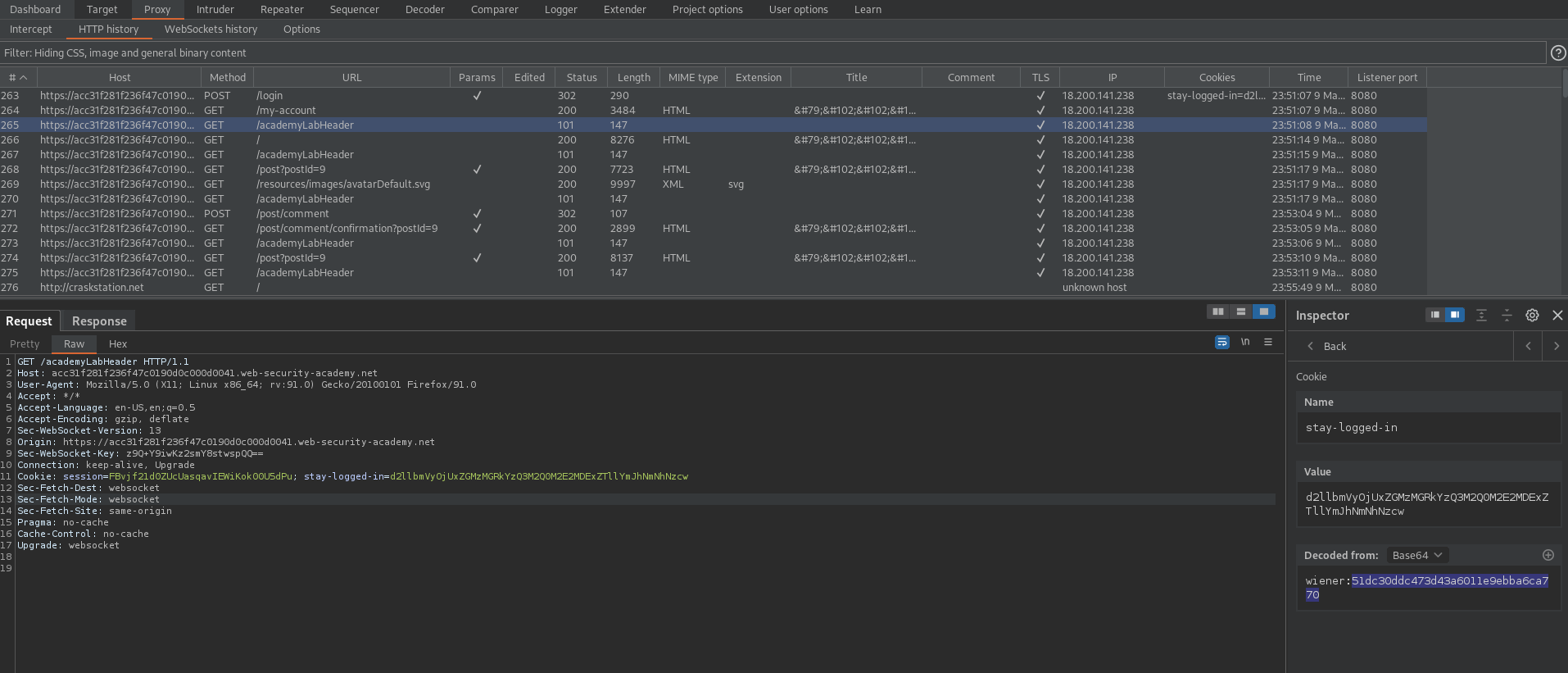The width and height of the screenshot is (1568, 673).
Task: Go to next Inspector item arrow
Action: coord(1556,346)
